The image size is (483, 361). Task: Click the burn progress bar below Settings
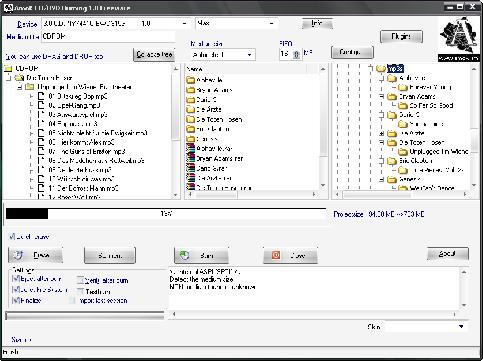pos(85,316)
